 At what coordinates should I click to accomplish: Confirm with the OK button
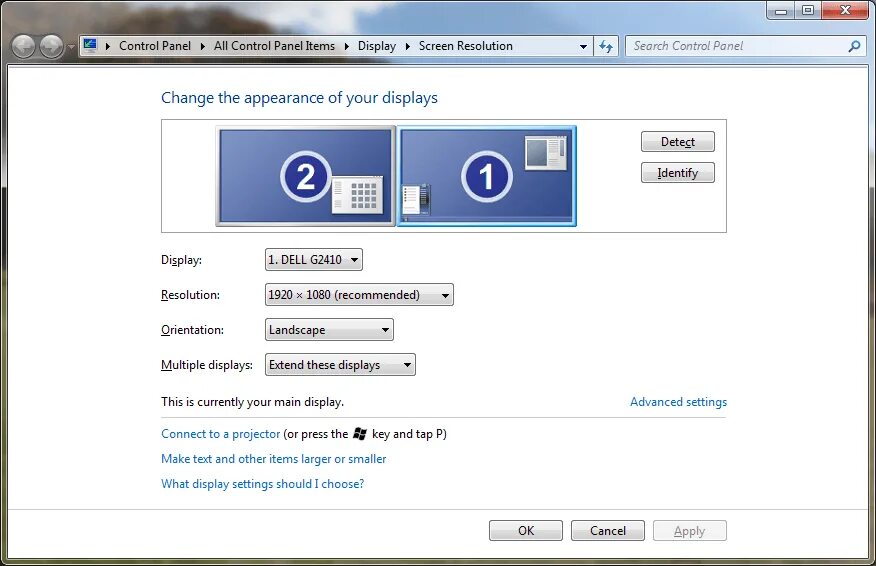[x=526, y=530]
